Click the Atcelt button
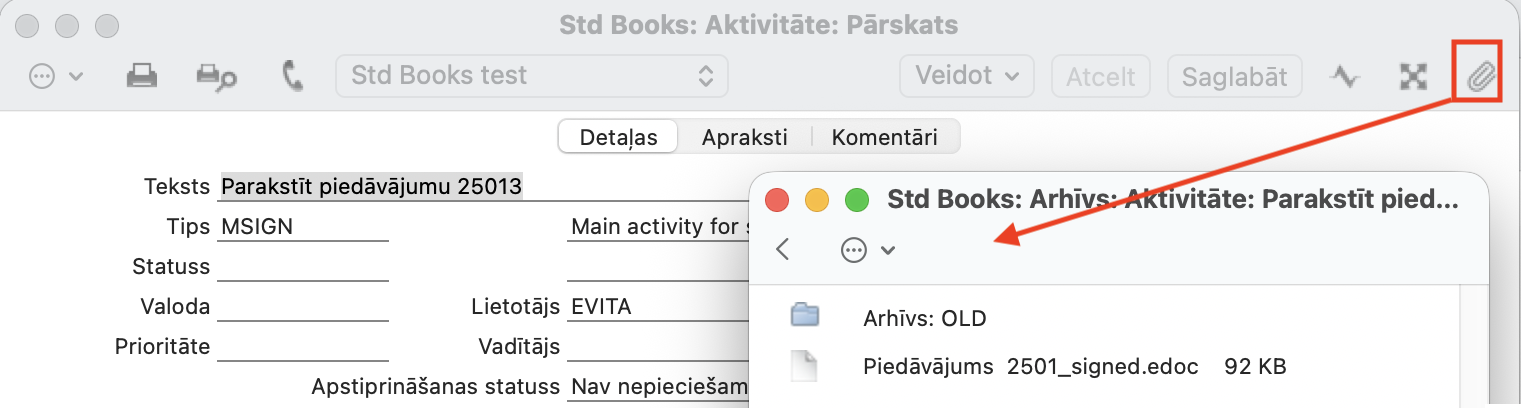The image size is (1521, 408). click(1100, 76)
